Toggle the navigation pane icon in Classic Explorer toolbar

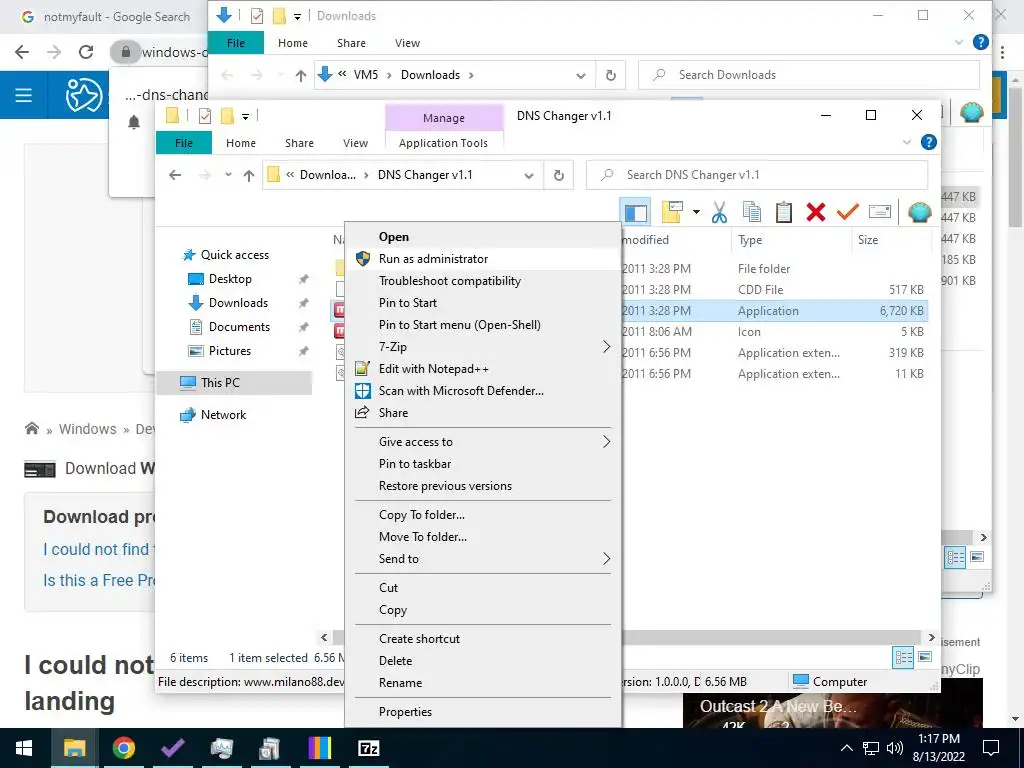pyautogui.click(x=635, y=212)
